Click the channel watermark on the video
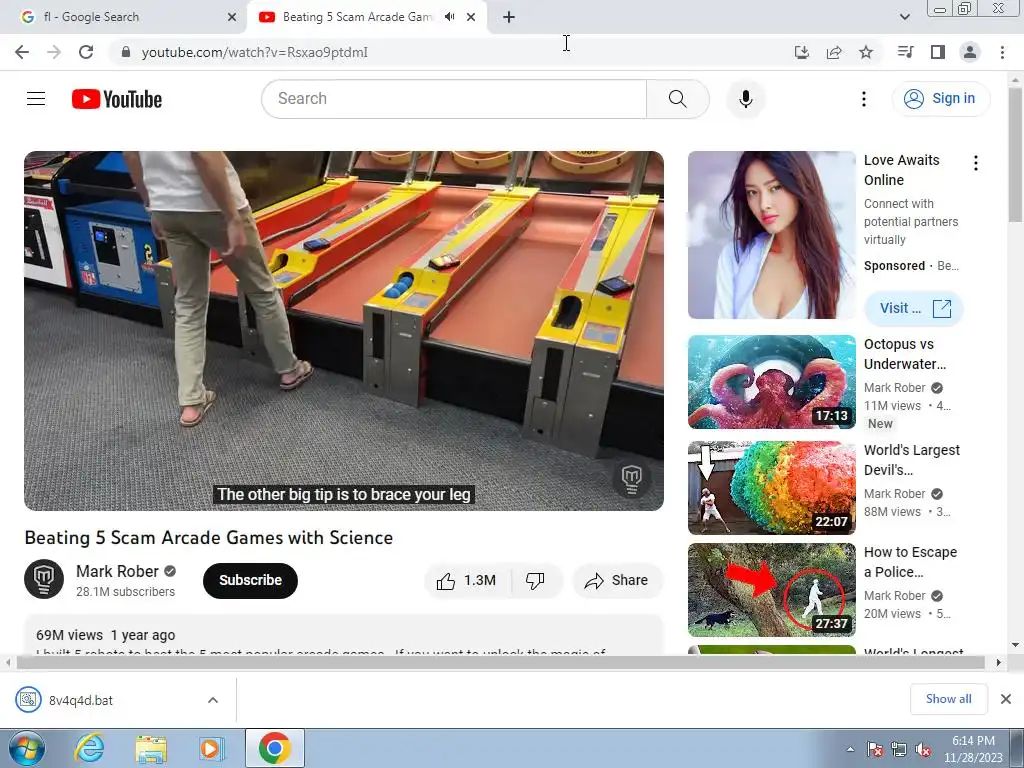Image resolution: width=1024 pixels, height=768 pixels. tap(632, 479)
